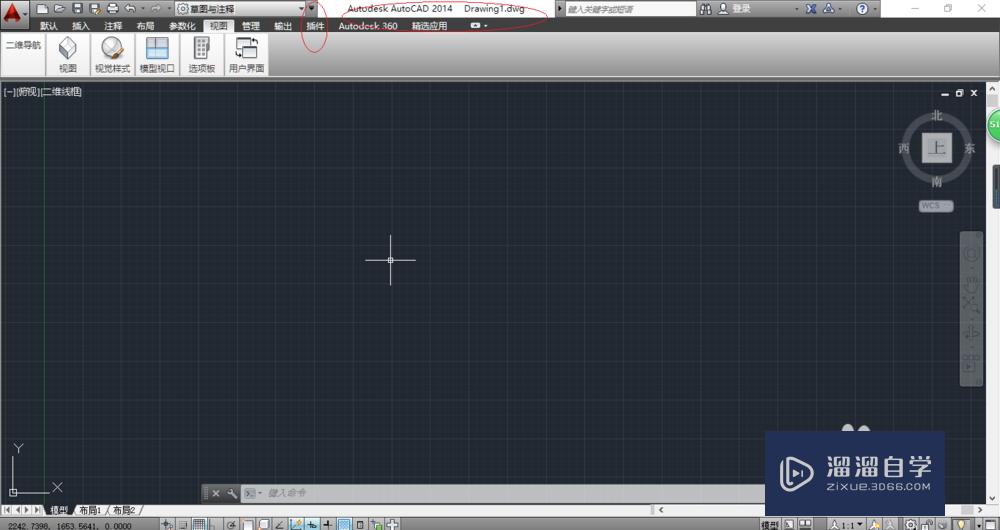The height and width of the screenshot is (530, 1000).
Task: Select the 布局2 layout tab
Action: coord(124,510)
